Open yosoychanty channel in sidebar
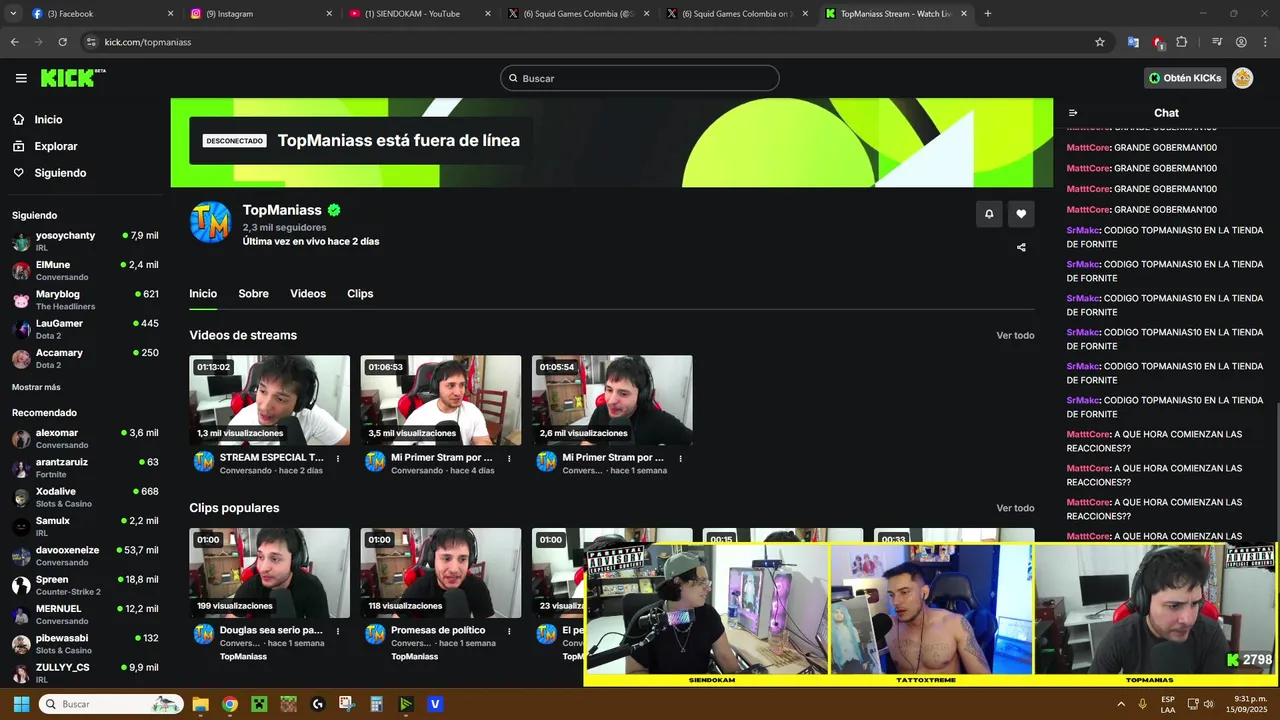Screen dimensions: 1280x720 (x=85, y=241)
